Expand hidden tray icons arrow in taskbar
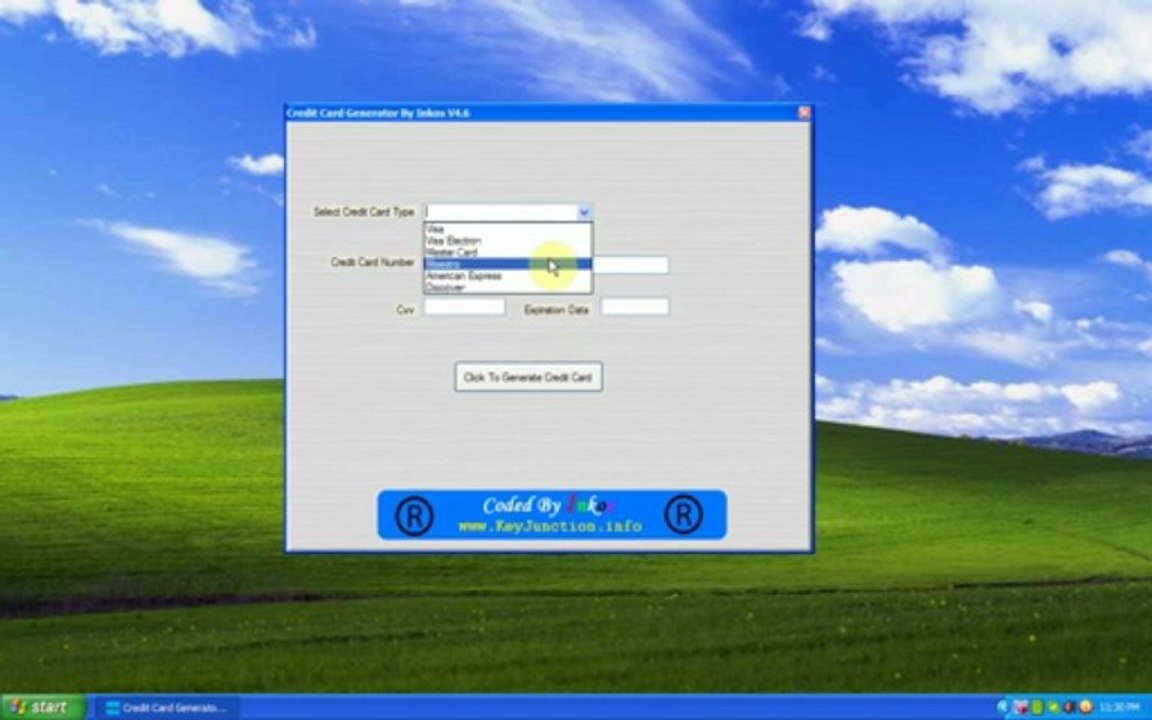This screenshot has height=720, width=1152. pos(1001,708)
